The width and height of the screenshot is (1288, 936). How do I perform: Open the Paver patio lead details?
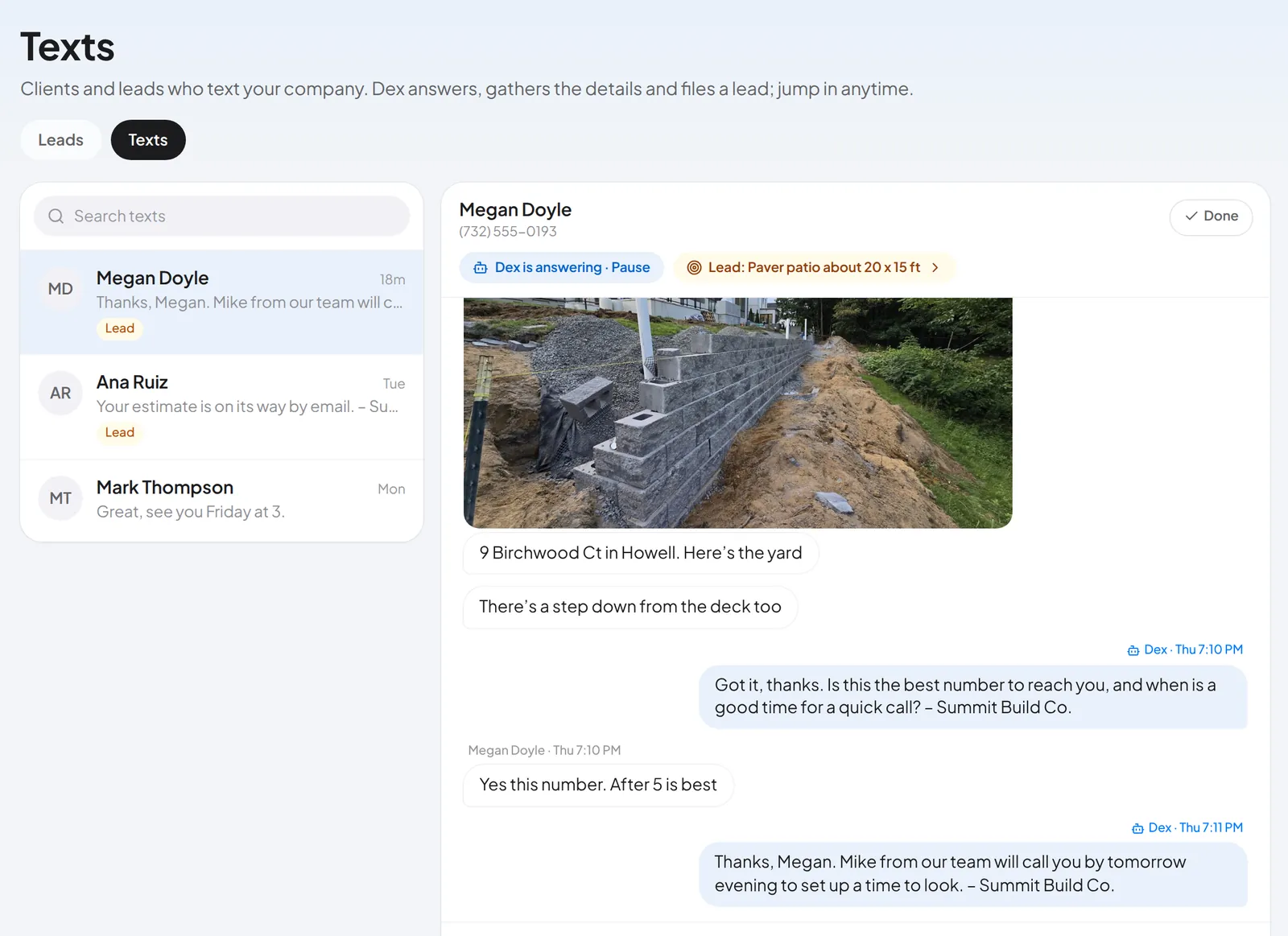click(x=814, y=268)
